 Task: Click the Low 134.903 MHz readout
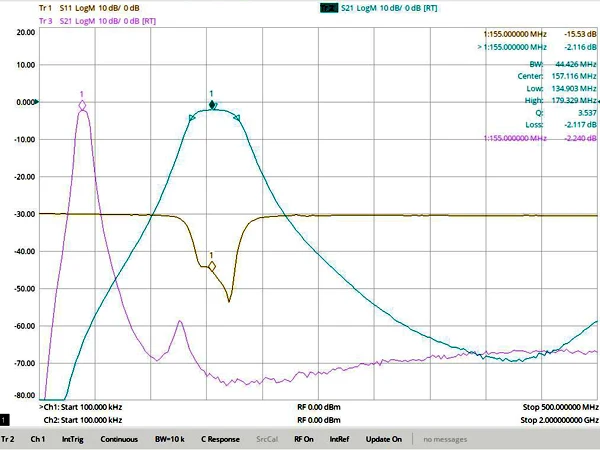click(561, 88)
